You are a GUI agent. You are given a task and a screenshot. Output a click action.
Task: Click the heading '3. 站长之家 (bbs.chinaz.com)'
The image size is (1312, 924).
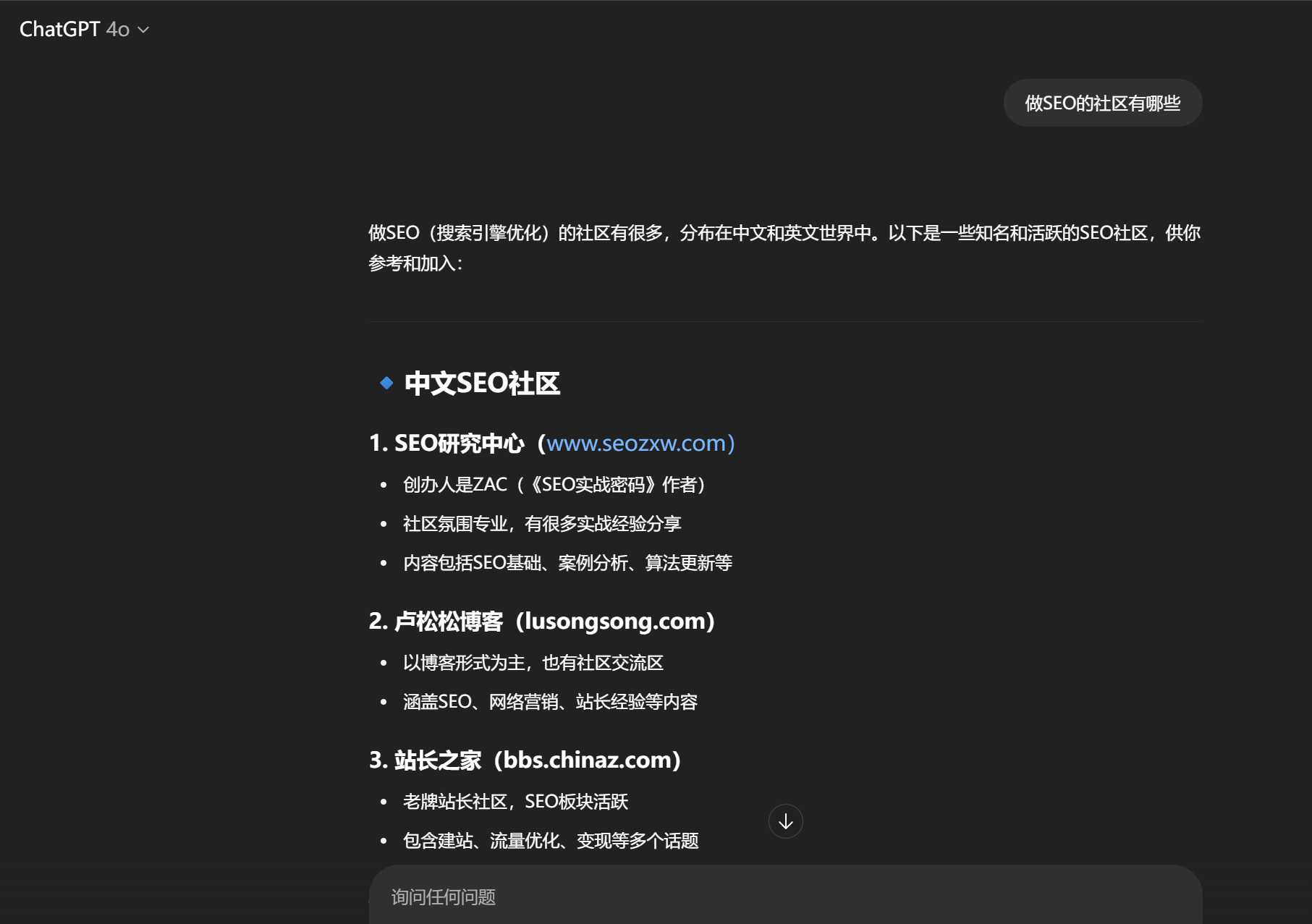click(x=525, y=760)
